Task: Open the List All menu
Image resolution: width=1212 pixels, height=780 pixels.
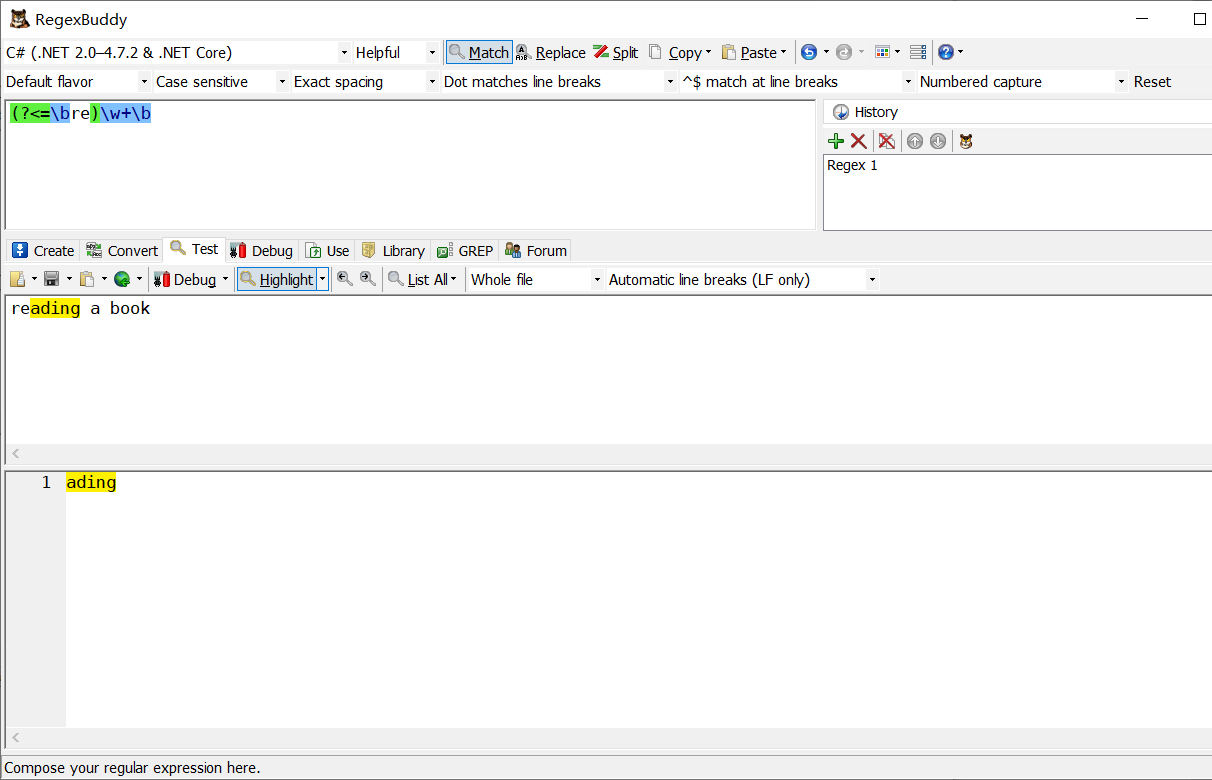Action: (422, 279)
